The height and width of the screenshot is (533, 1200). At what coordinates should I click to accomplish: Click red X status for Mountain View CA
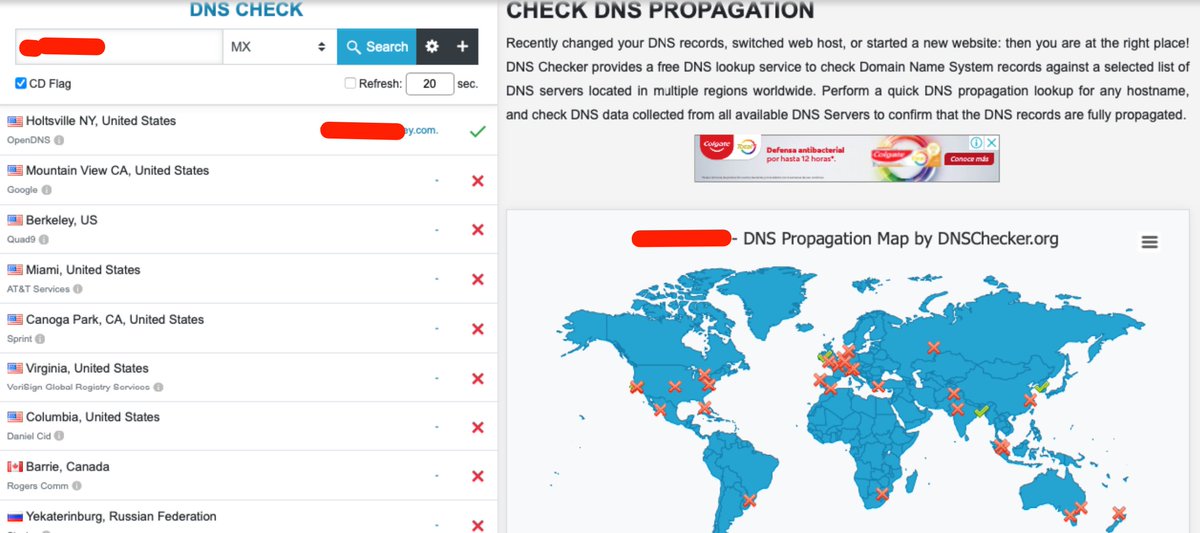coord(477,180)
